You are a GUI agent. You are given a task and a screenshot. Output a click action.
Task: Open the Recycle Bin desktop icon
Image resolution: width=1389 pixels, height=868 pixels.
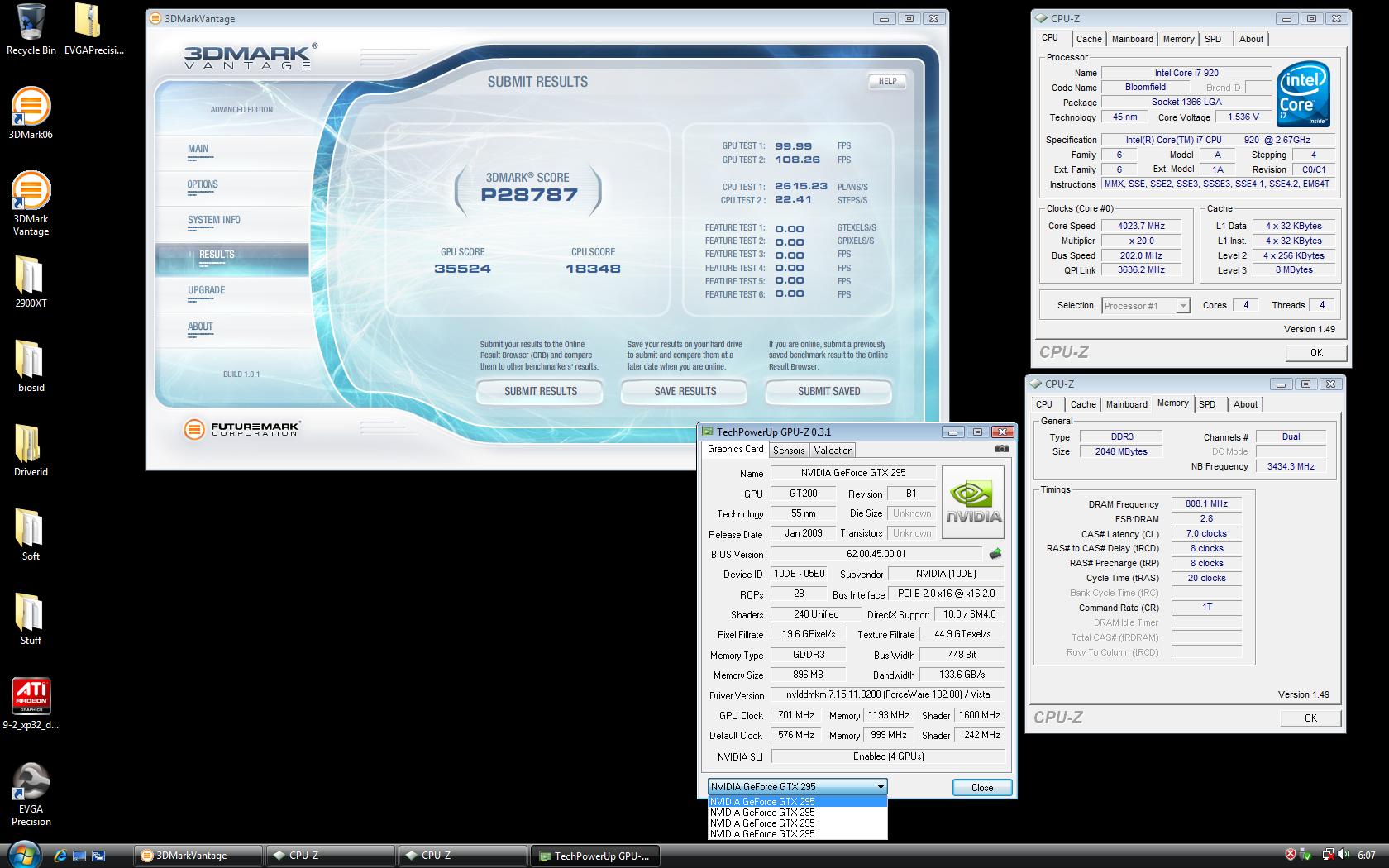pos(31,30)
